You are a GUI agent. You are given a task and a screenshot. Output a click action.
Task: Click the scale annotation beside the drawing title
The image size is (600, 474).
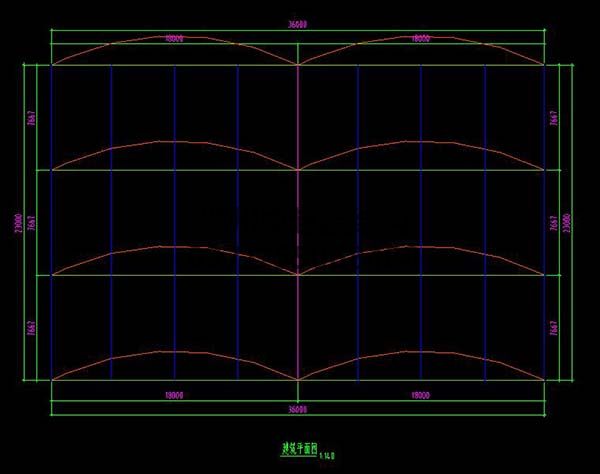coord(326,456)
